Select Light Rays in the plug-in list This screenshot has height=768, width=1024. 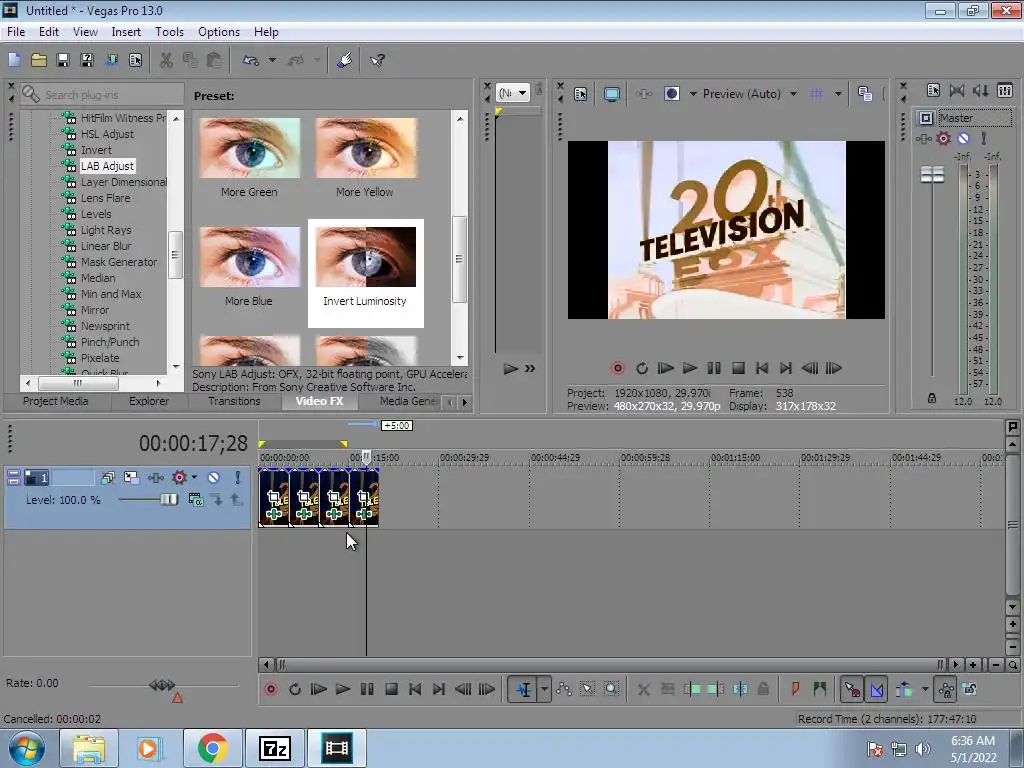[x=106, y=230]
